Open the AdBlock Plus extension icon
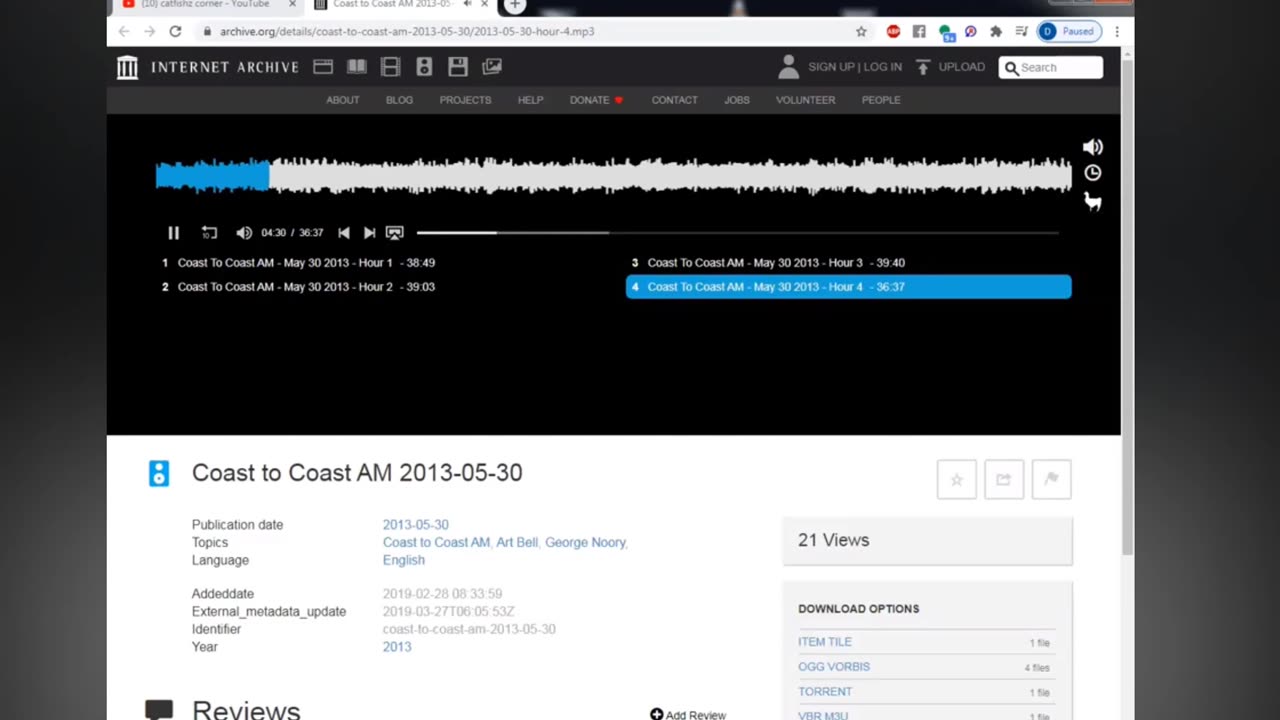Screen dimensions: 1280x720 tap(894, 32)
